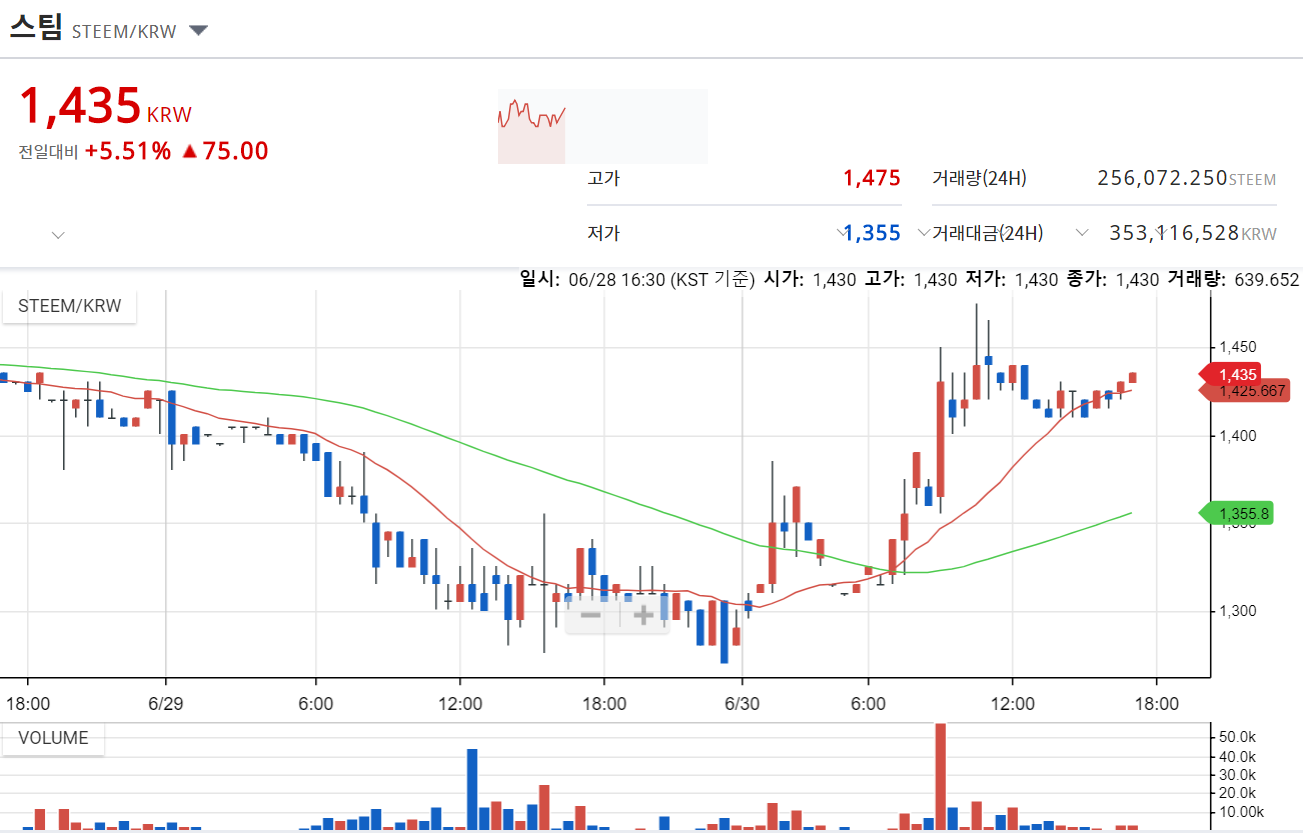Zoom in the chart with the plus button
1303x833 pixels.
tap(643, 614)
